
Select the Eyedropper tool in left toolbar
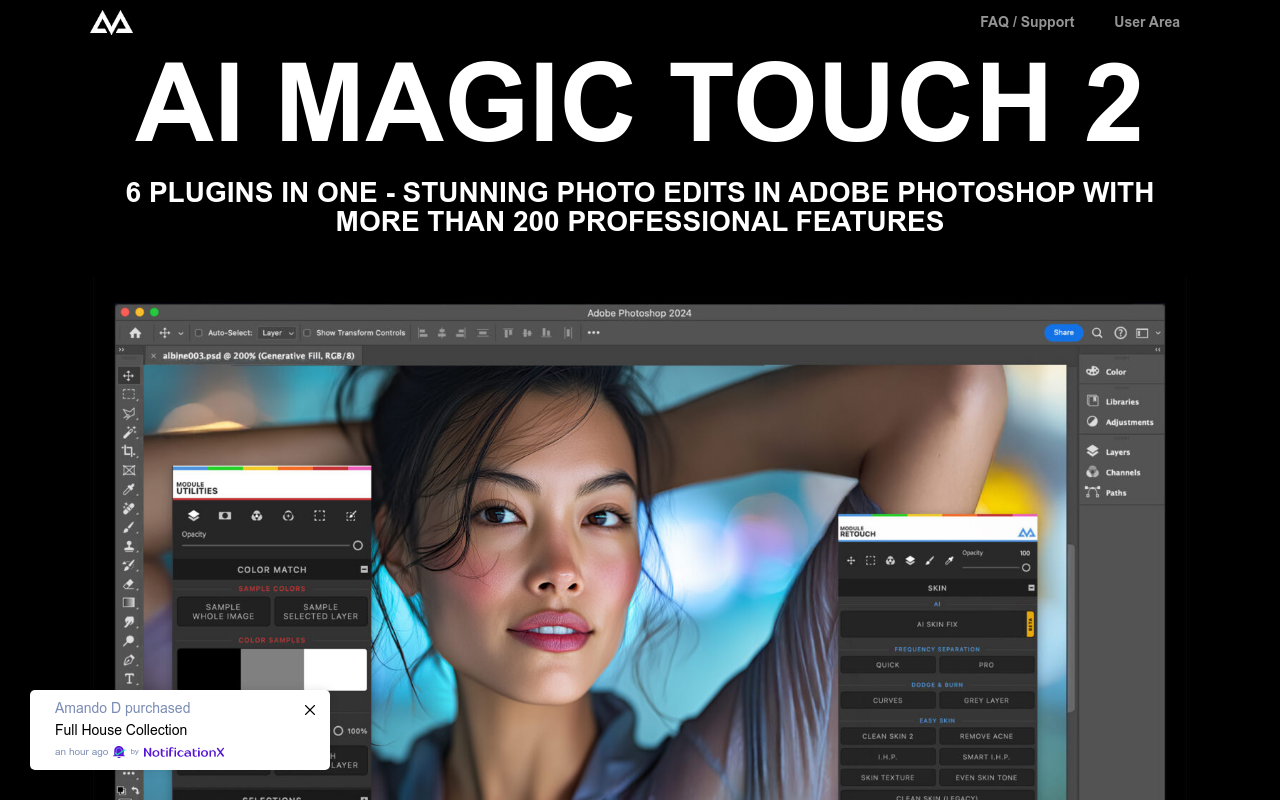tap(129, 489)
